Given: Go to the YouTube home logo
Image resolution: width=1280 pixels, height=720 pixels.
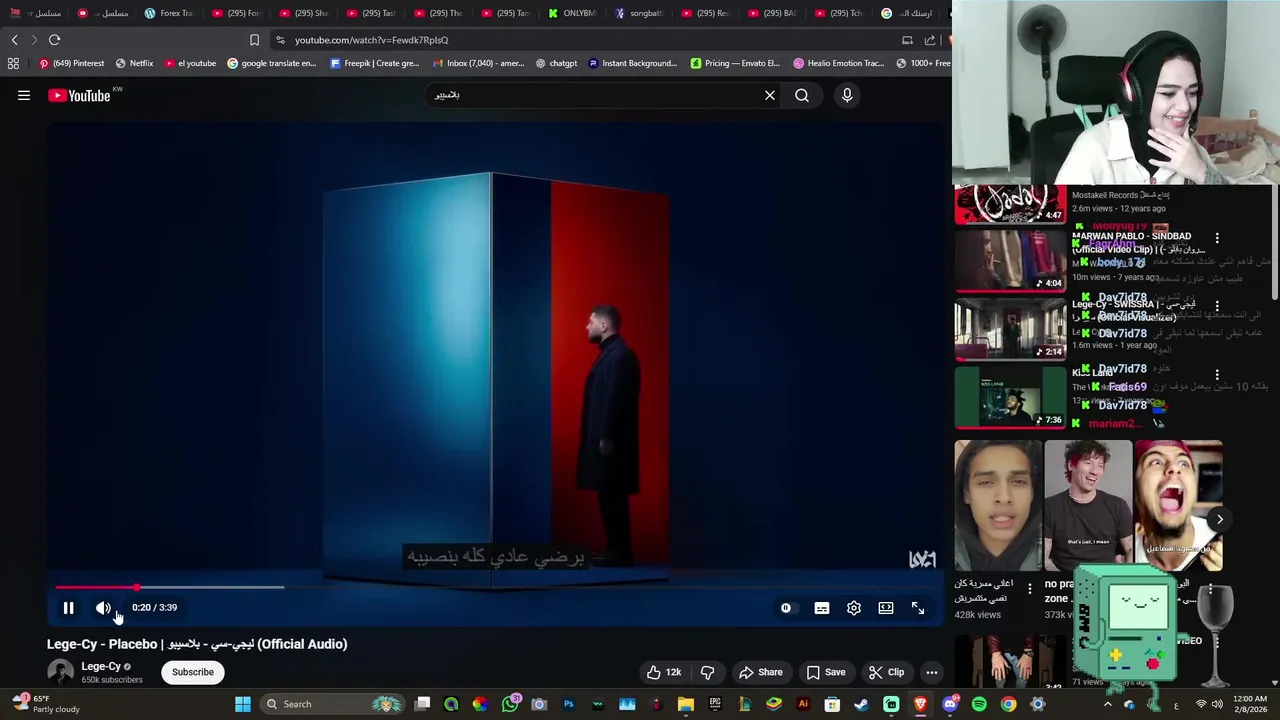Looking at the screenshot, I should (x=79, y=95).
